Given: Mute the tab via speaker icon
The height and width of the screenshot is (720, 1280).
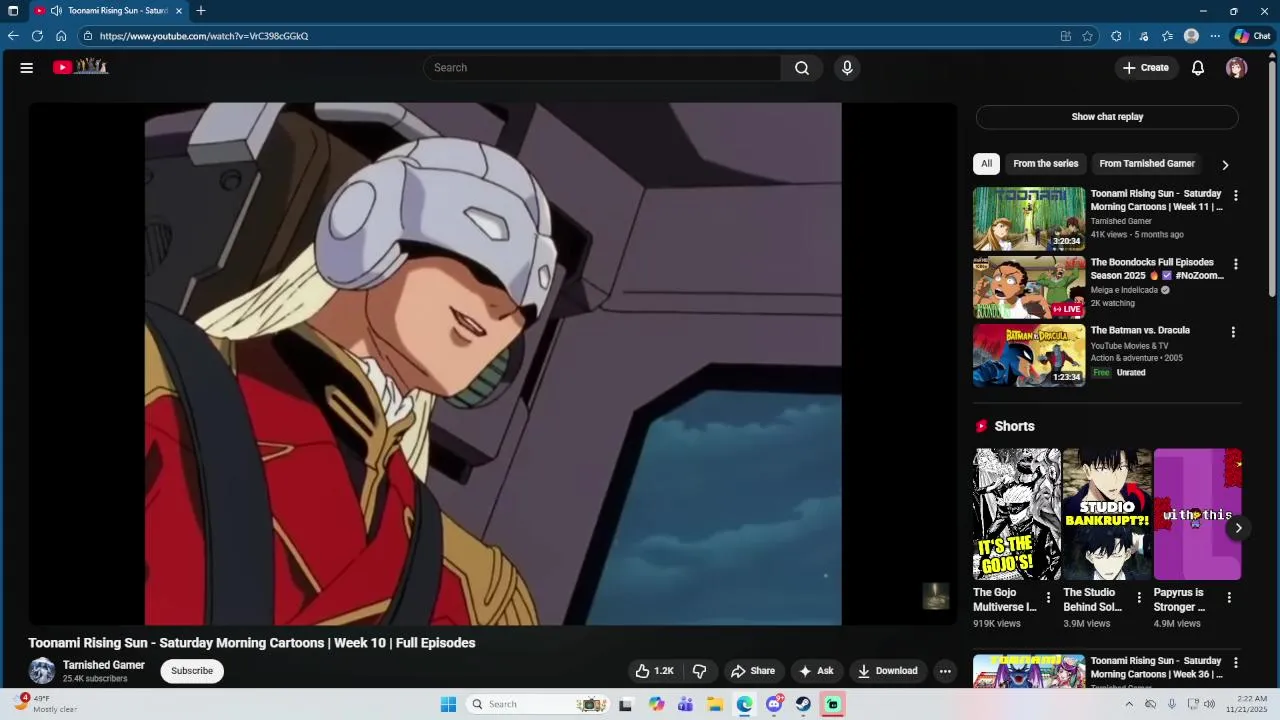Looking at the screenshot, I should [56, 11].
